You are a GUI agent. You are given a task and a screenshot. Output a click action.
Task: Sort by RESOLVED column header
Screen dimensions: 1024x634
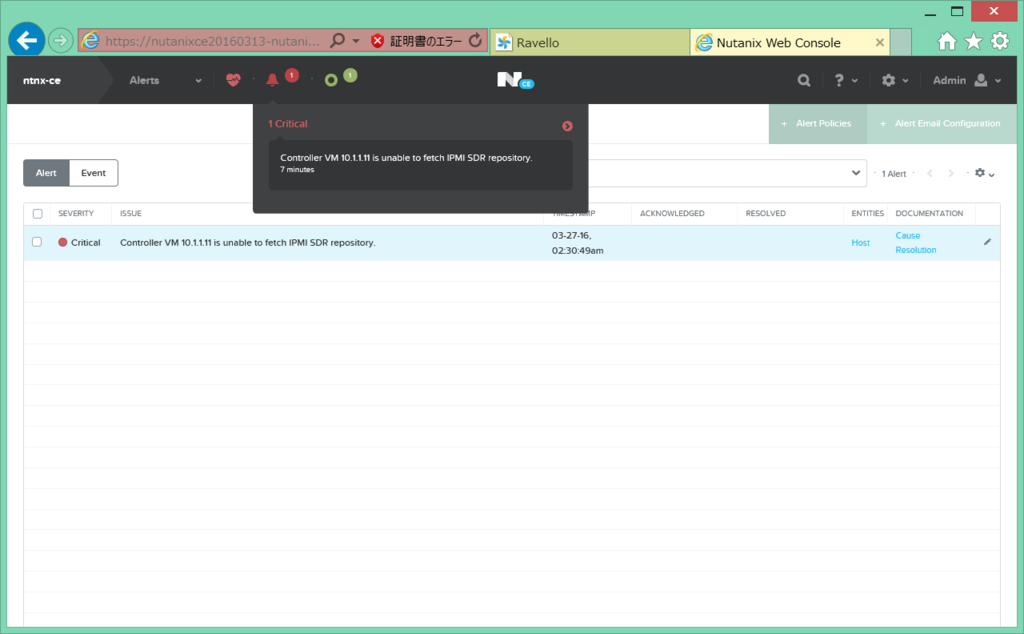[x=765, y=214]
